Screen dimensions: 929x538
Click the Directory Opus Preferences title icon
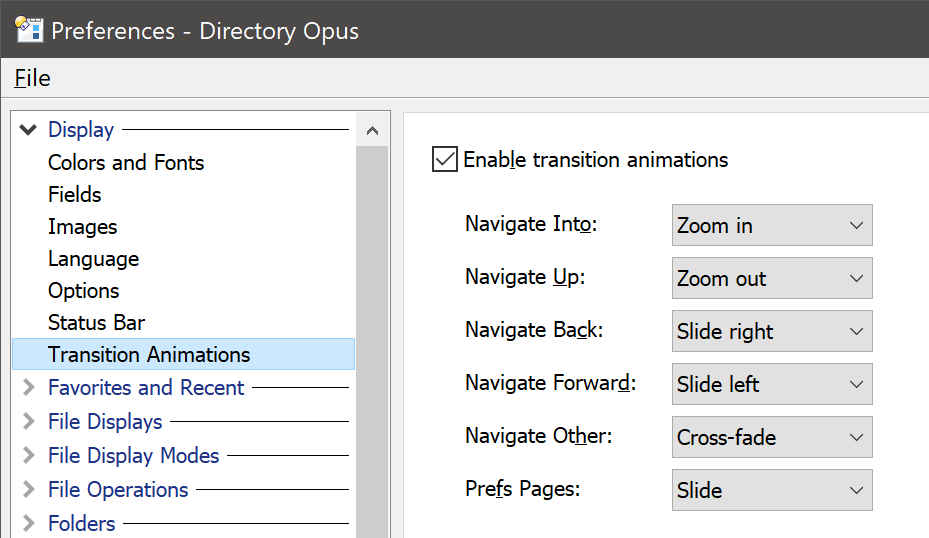(29, 30)
